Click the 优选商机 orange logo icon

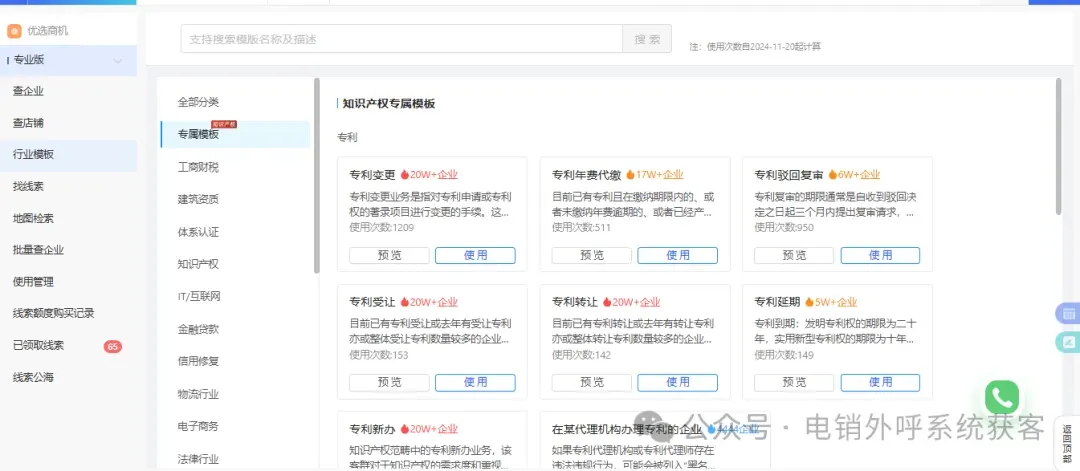[x=14, y=31]
